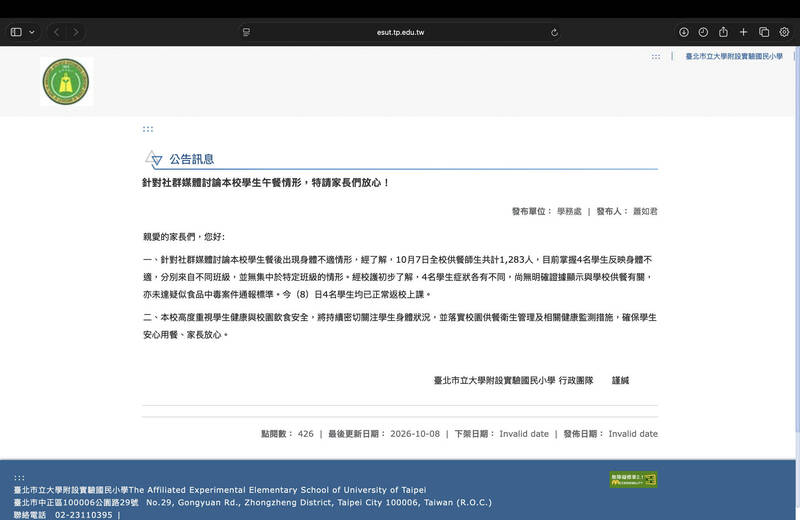The image size is (800, 520).
Task: Open 臺北市立大學附設實驗國民小學 header link
Action: (734, 56)
